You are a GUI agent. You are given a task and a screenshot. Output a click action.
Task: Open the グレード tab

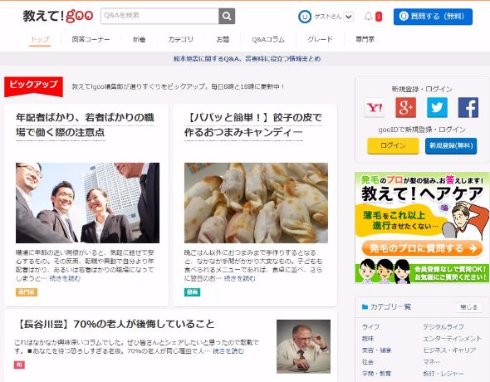(x=320, y=39)
